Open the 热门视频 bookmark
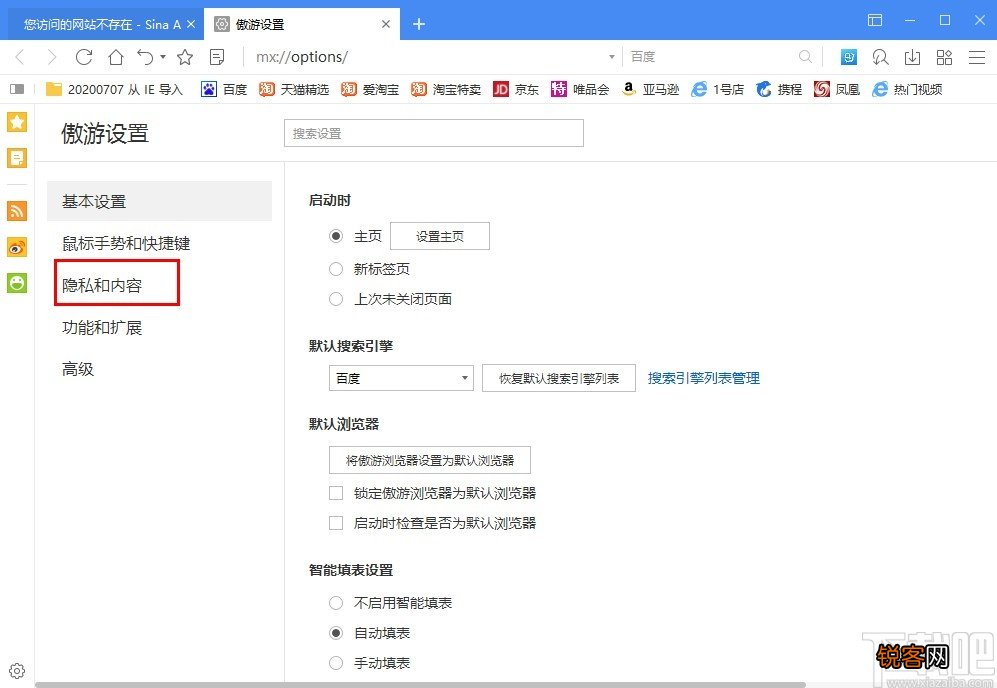This screenshot has height=688, width=997. point(907,90)
